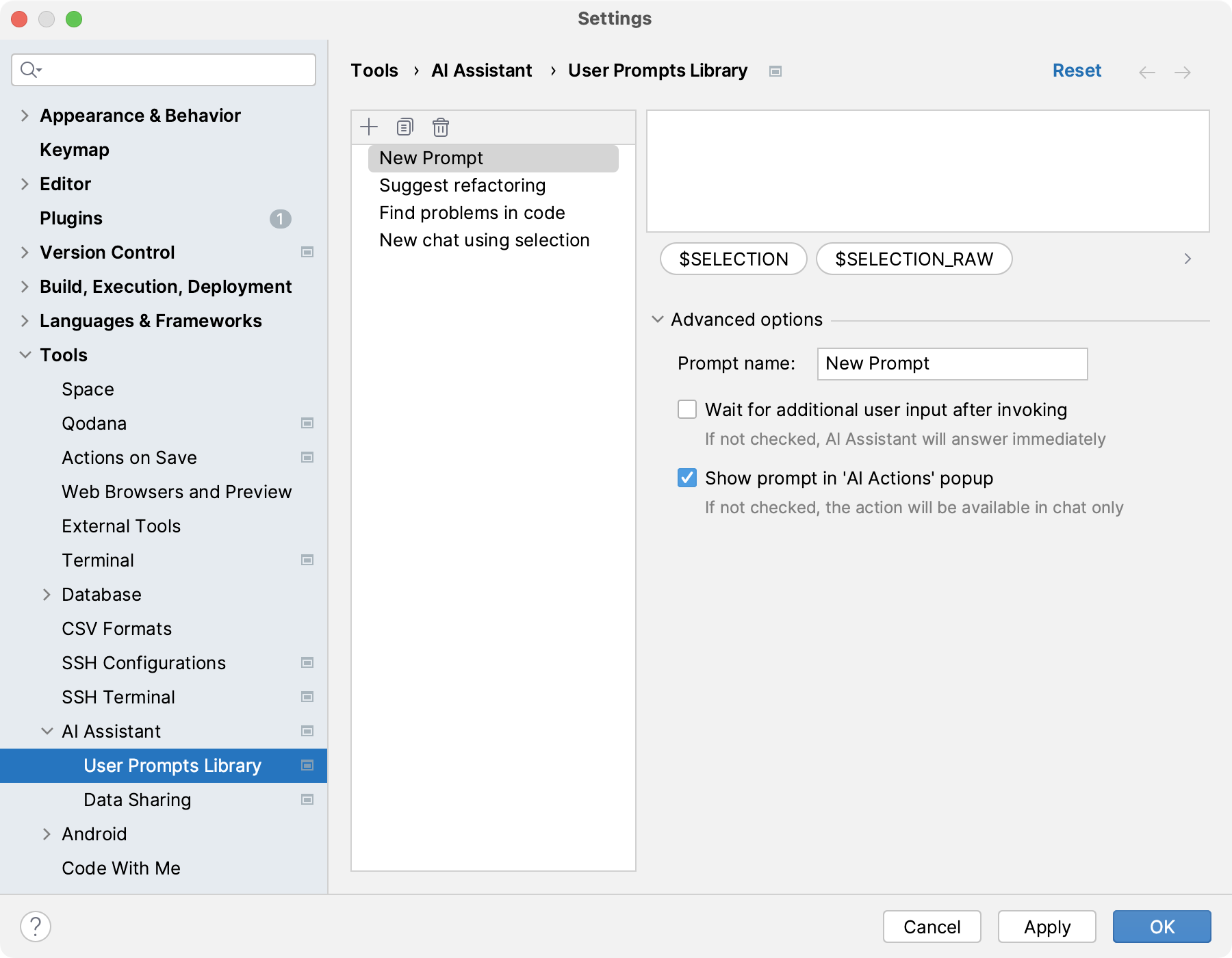The image size is (1232, 958).
Task: Click project icon beside Data Sharing
Action: [x=307, y=799]
